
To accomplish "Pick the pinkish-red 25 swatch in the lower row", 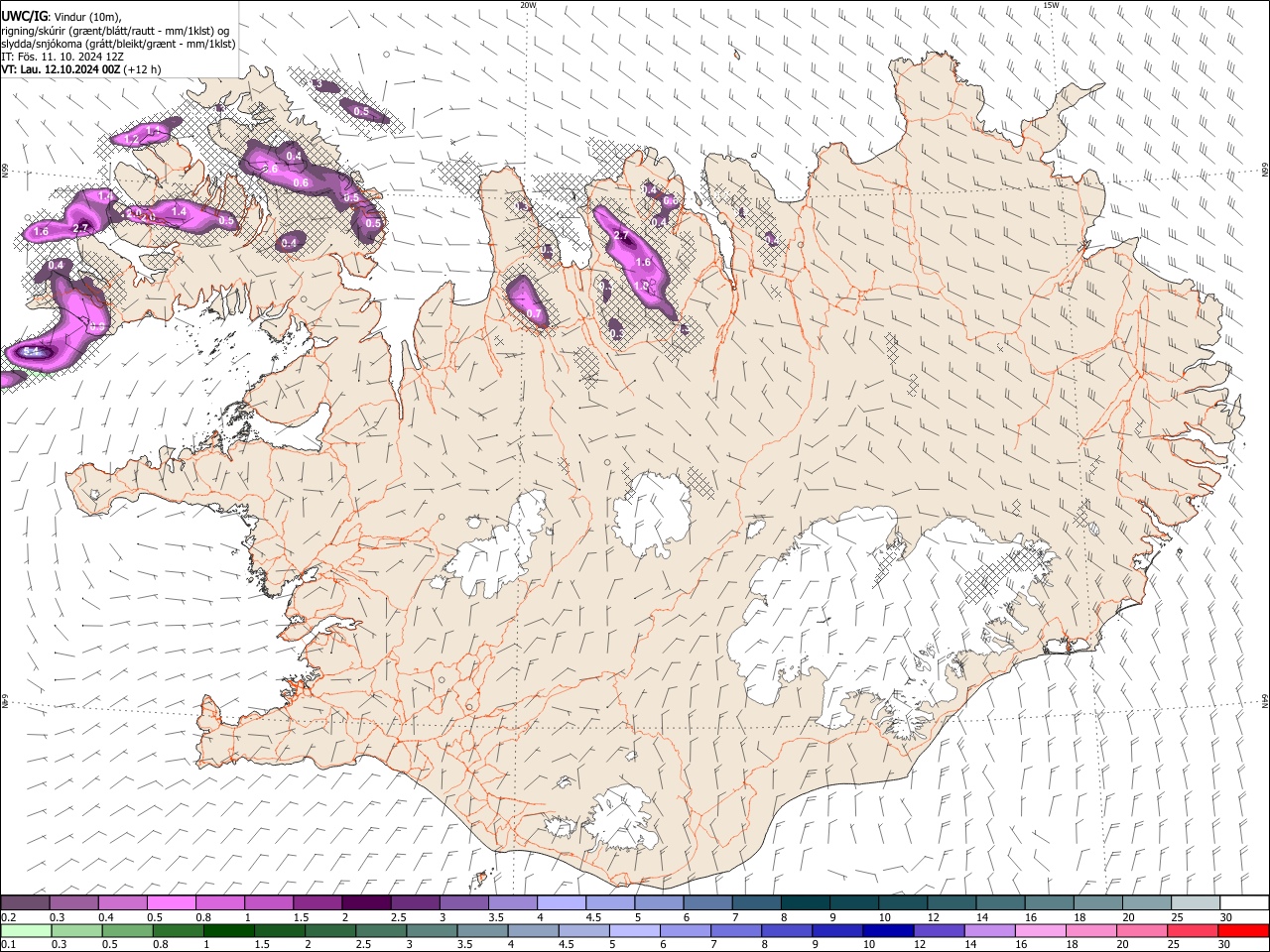I will 1194,931.
